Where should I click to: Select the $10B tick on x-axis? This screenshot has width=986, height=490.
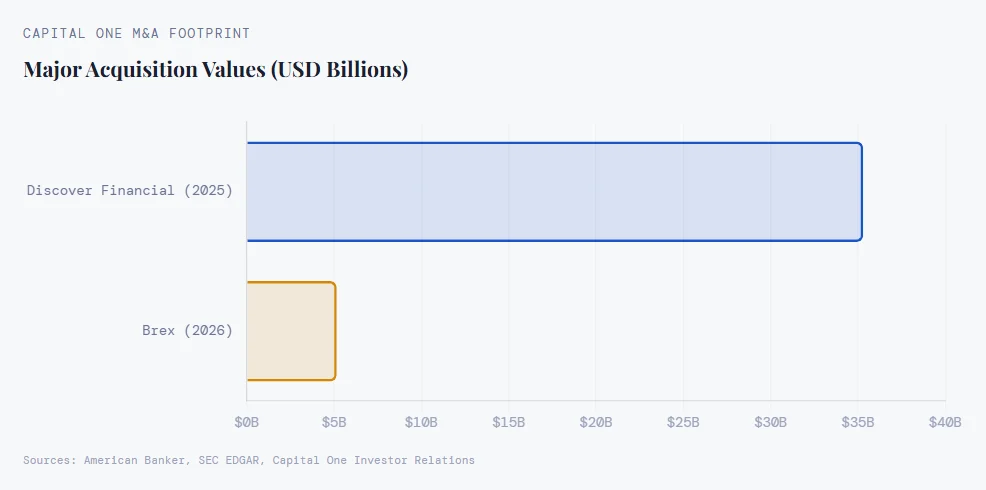pyautogui.click(x=421, y=422)
